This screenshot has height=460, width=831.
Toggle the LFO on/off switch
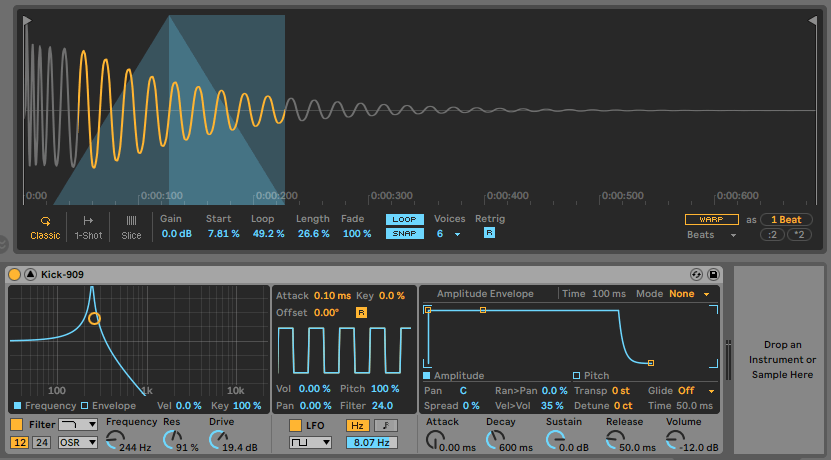[x=295, y=426]
